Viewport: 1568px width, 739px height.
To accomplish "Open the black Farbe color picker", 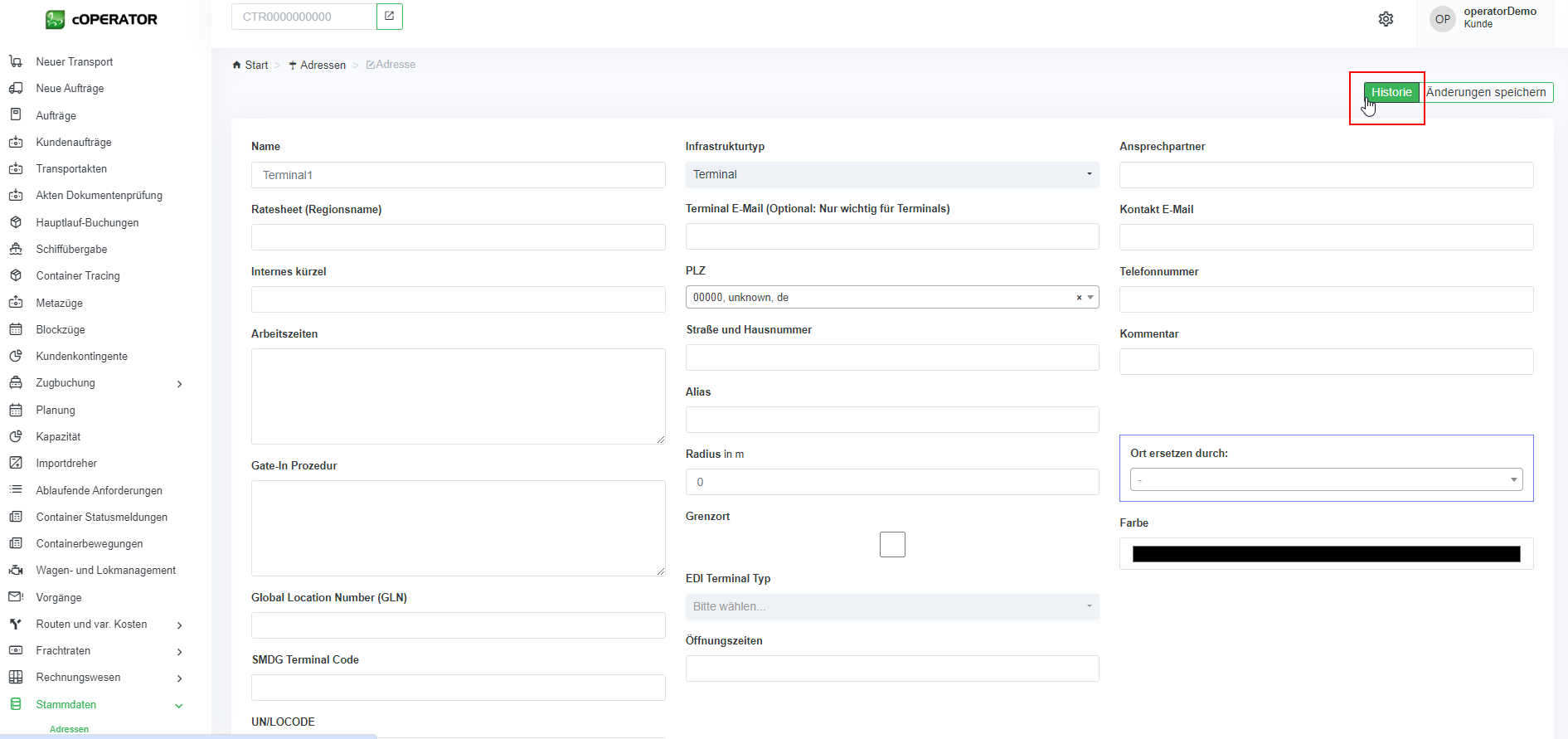I will coord(1325,554).
